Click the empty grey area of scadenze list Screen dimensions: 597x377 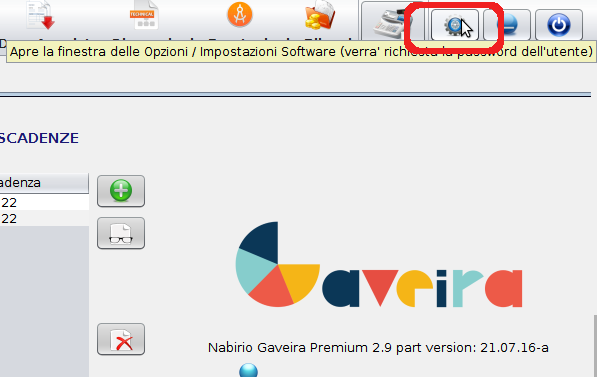(x=44, y=301)
